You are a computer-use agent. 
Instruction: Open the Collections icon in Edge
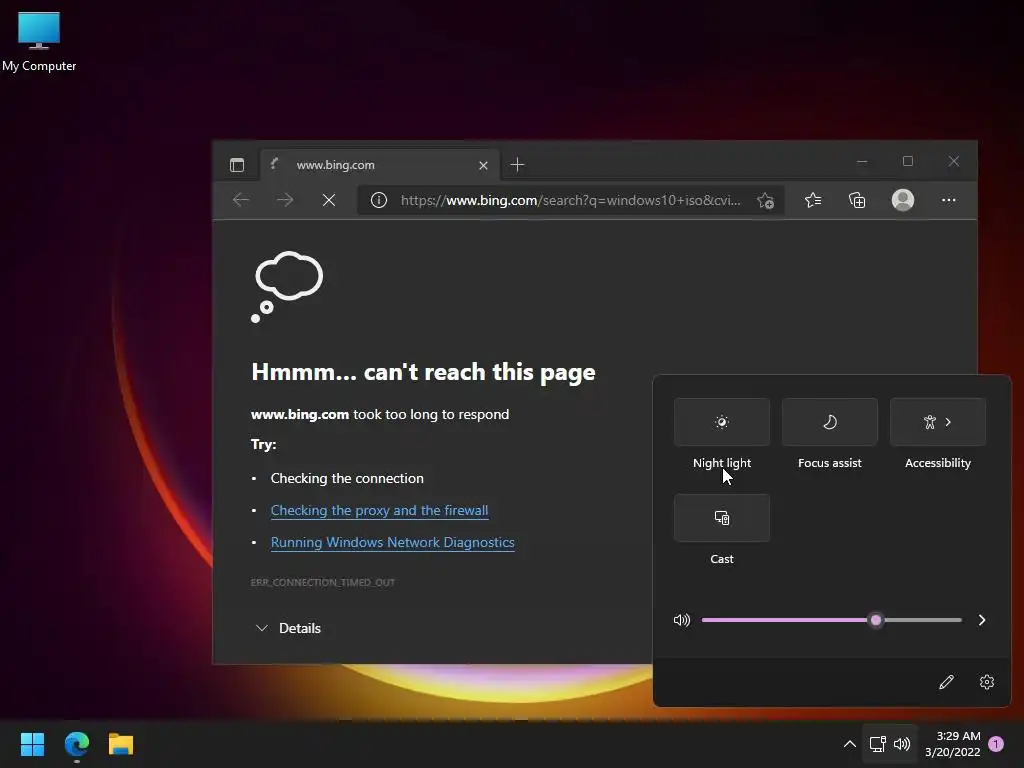(x=857, y=200)
